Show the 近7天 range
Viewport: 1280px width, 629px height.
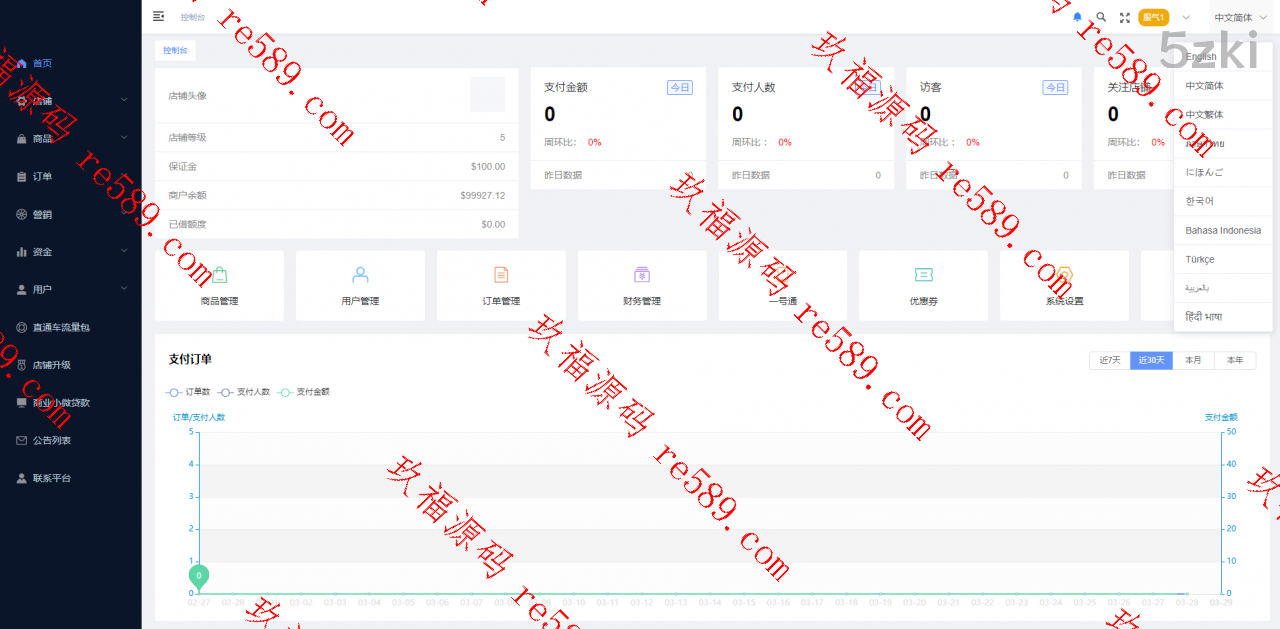click(1110, 360)
